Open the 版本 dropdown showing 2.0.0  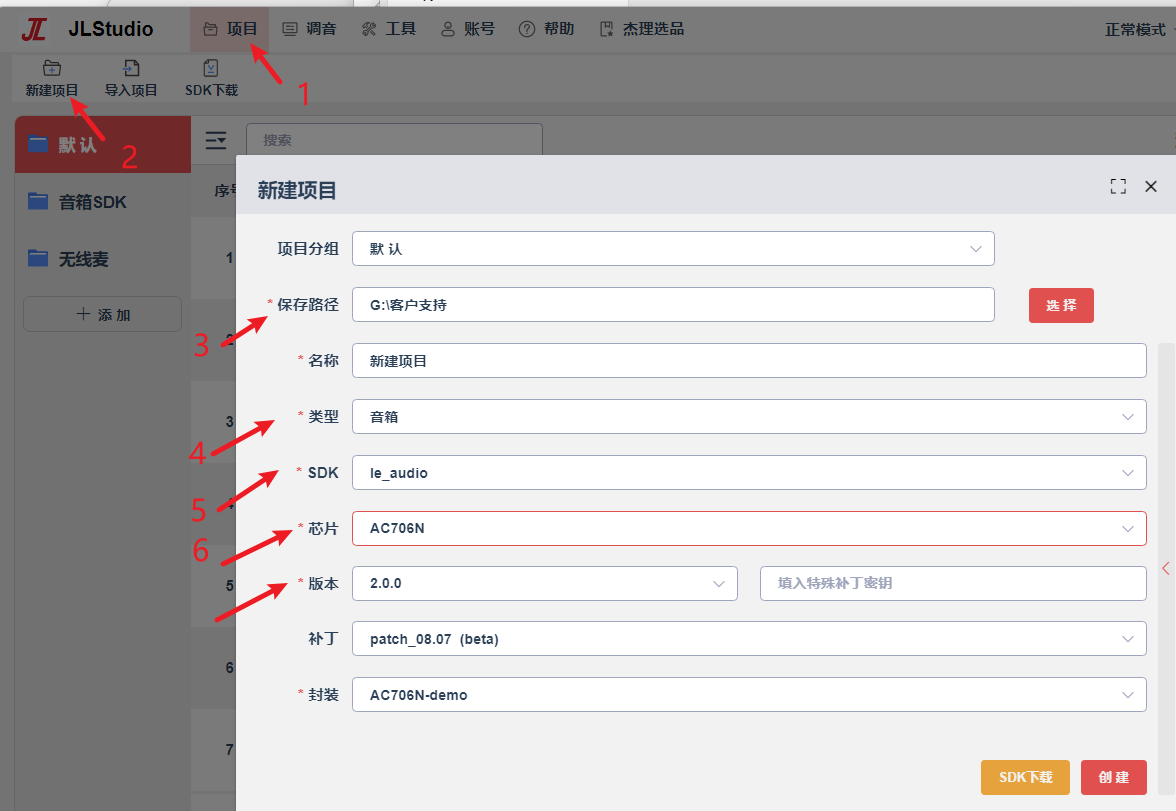click(545, 583)
